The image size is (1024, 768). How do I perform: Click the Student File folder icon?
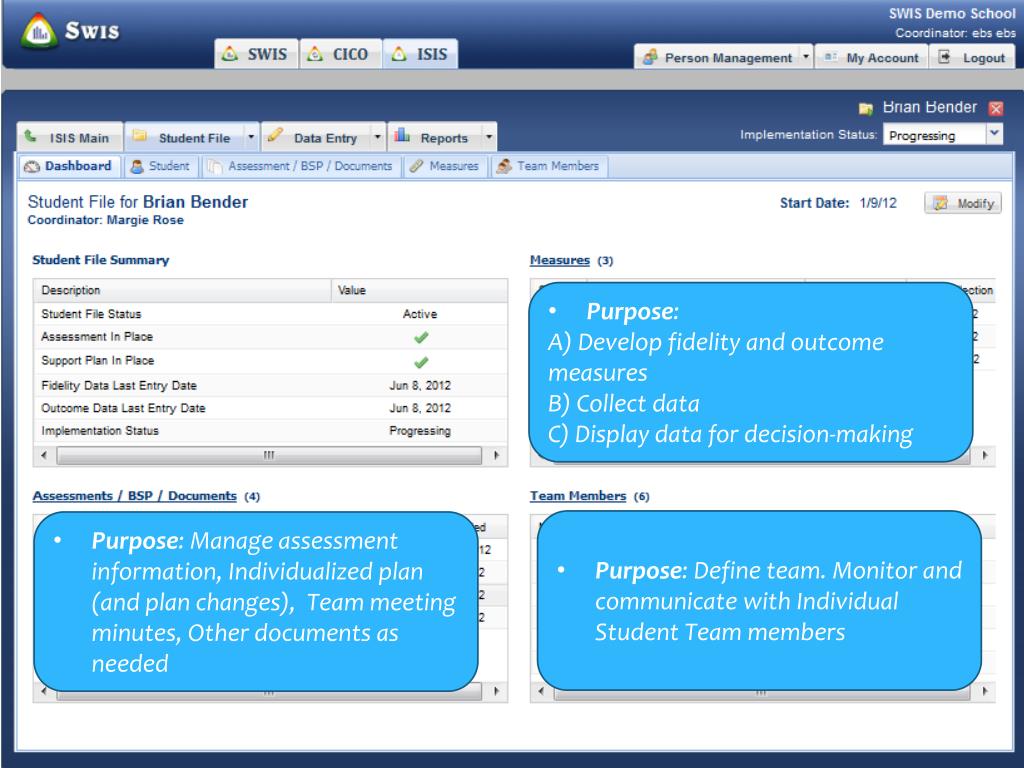click(140, 135)
